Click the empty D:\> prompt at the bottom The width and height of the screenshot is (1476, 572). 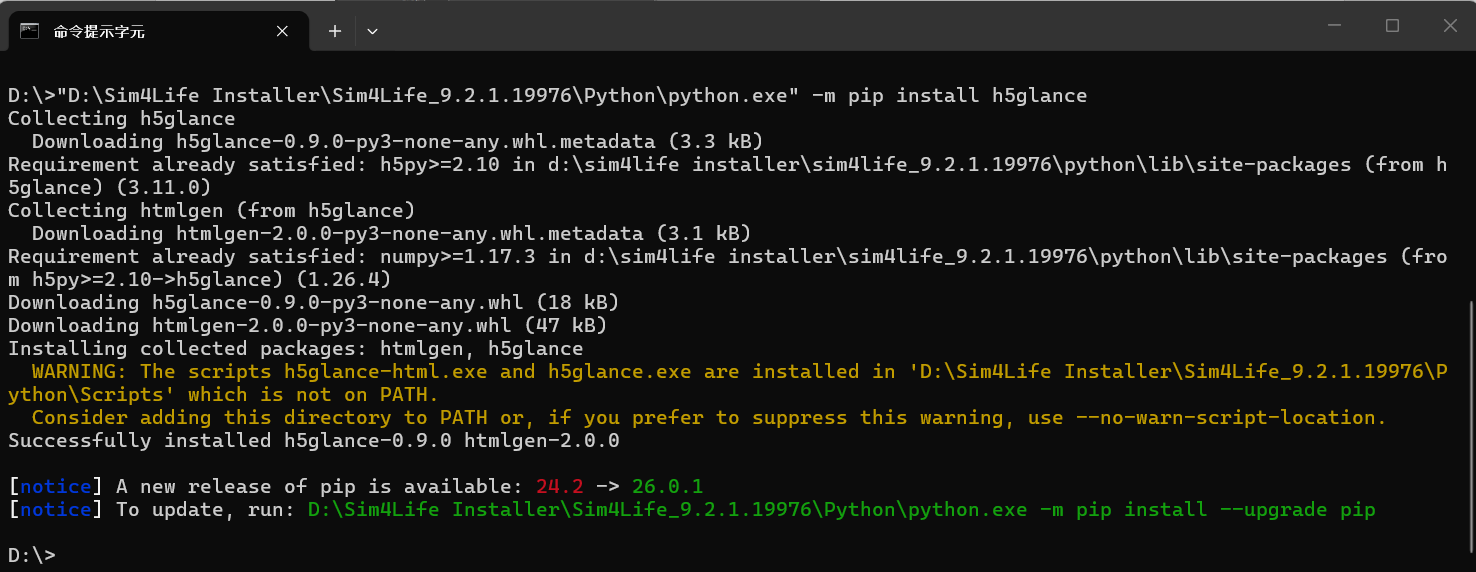[32, 555]
